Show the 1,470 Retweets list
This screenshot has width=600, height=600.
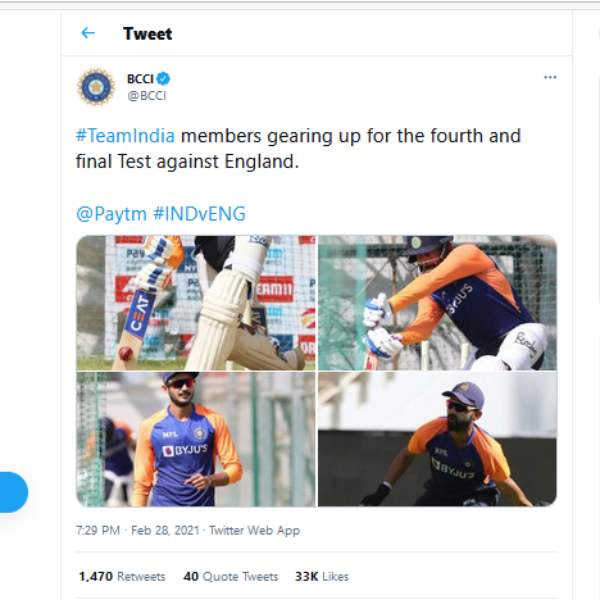click(x=122, y=576)
